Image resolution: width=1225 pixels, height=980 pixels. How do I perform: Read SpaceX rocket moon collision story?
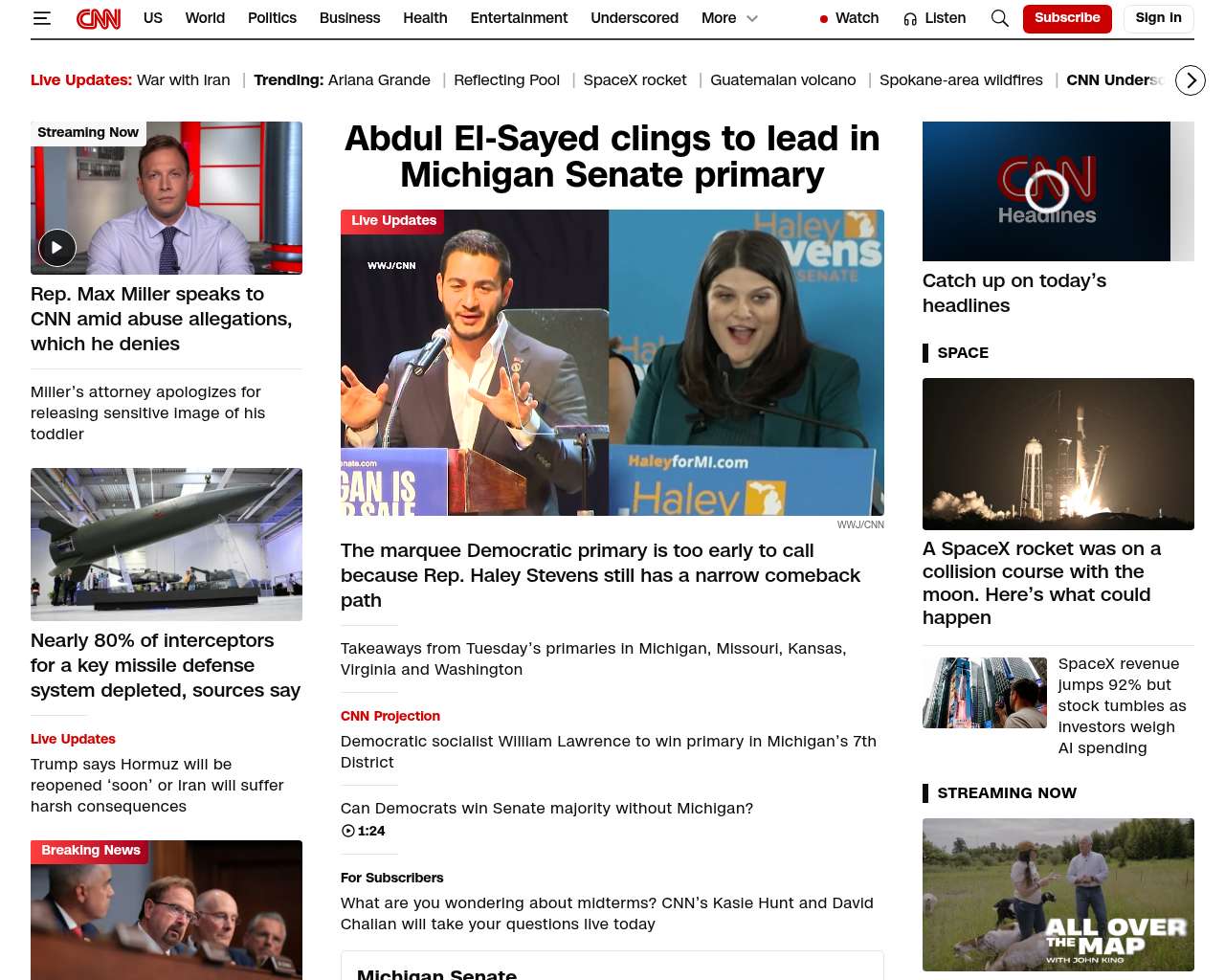point(1041,583)
